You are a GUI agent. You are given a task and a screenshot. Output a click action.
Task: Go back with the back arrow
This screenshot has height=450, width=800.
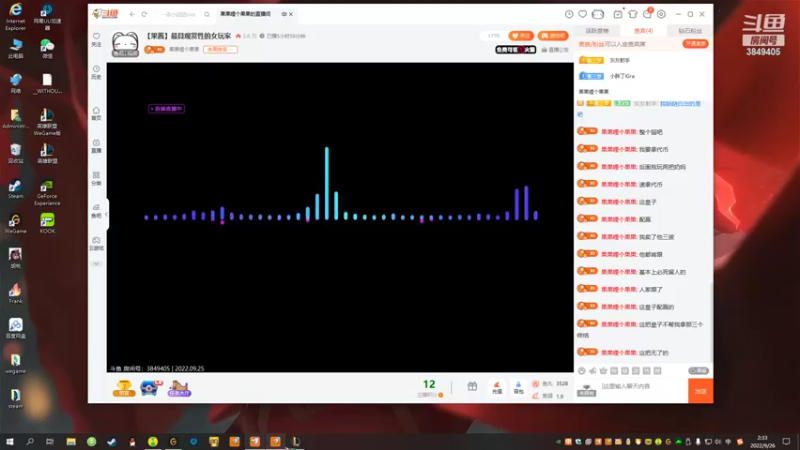click(132, 14)
